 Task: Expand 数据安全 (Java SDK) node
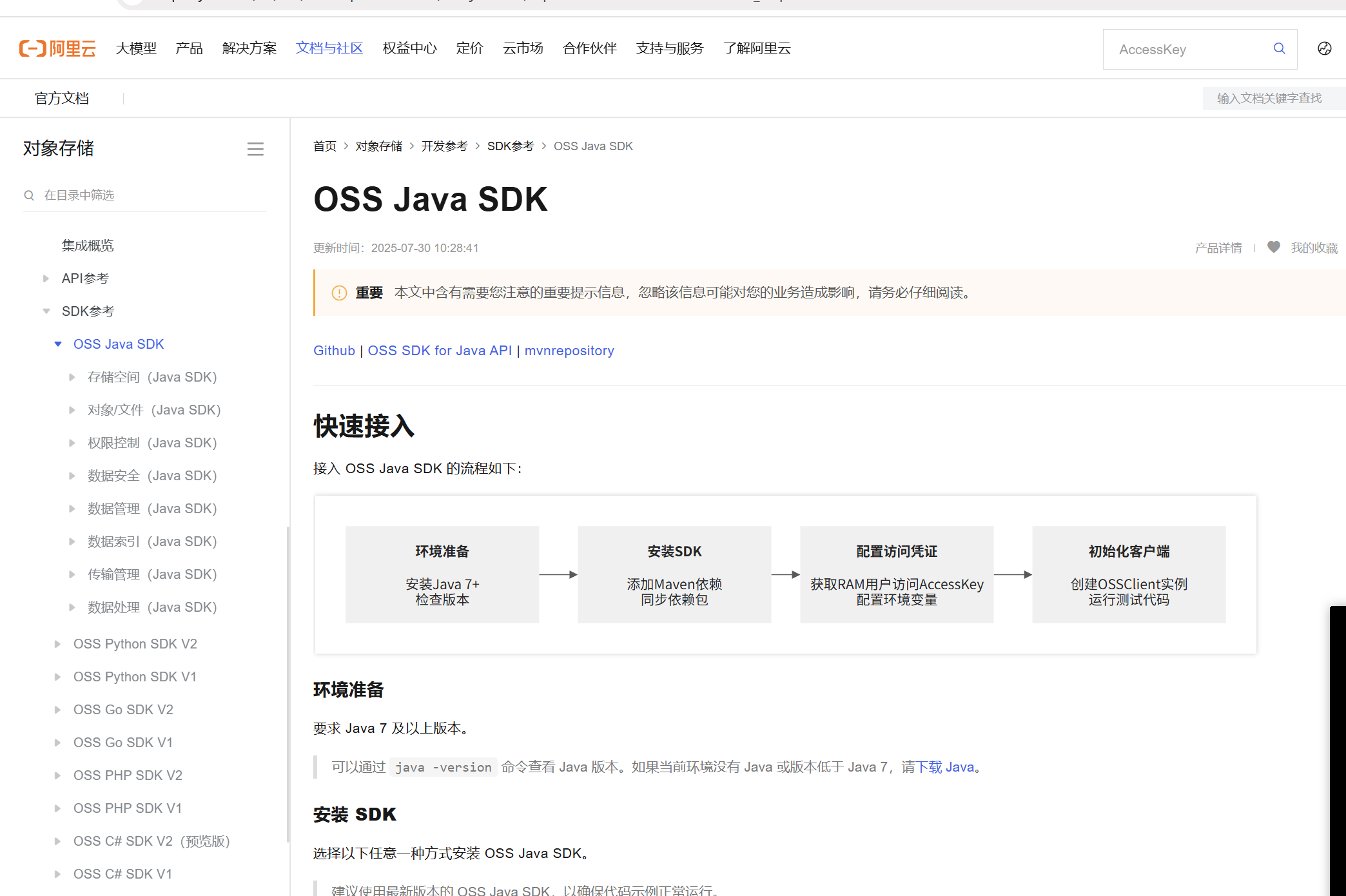click(72, 476)
